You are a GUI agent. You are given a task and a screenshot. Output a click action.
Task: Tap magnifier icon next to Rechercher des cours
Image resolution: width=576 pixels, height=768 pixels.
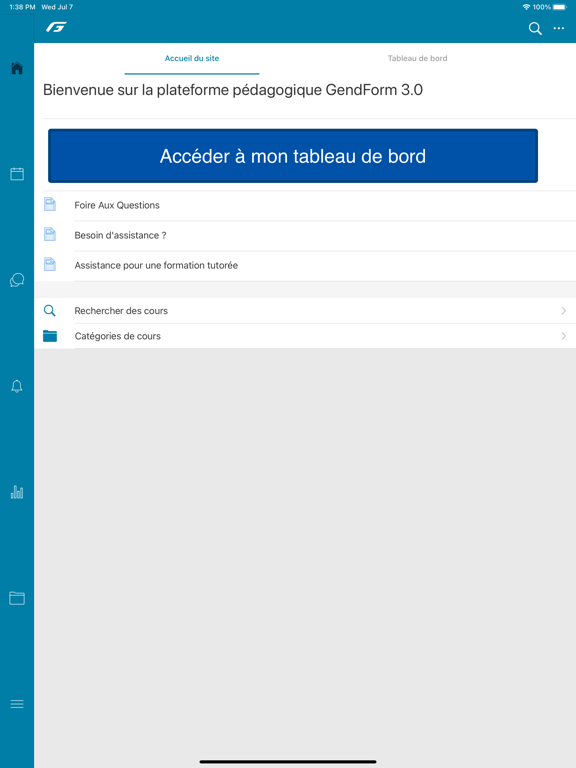point(49,311)
